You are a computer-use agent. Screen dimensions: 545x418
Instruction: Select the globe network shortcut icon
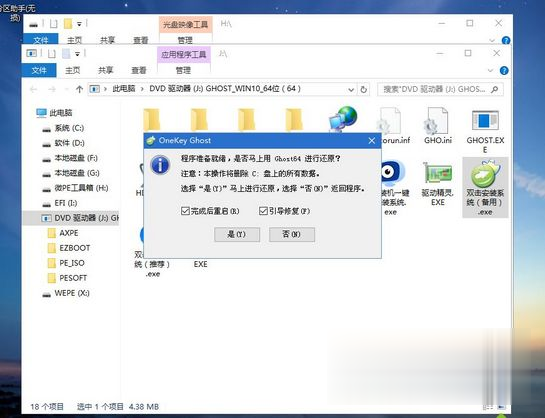(343, 119)
